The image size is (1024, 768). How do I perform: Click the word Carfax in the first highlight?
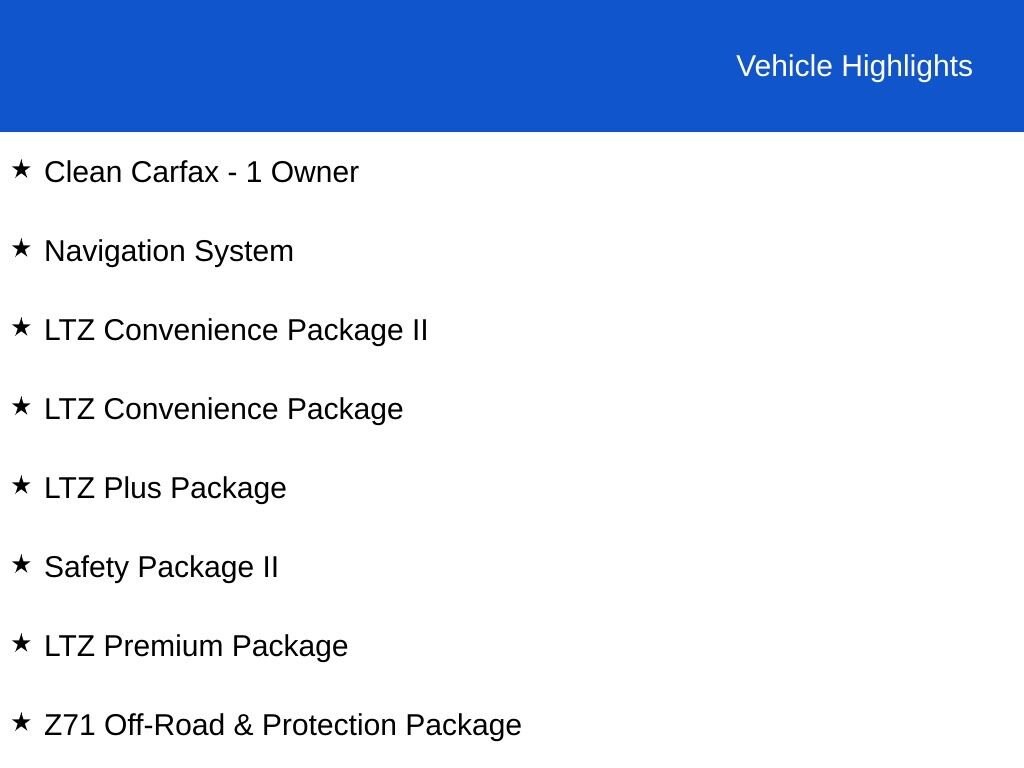coord(174,172)
